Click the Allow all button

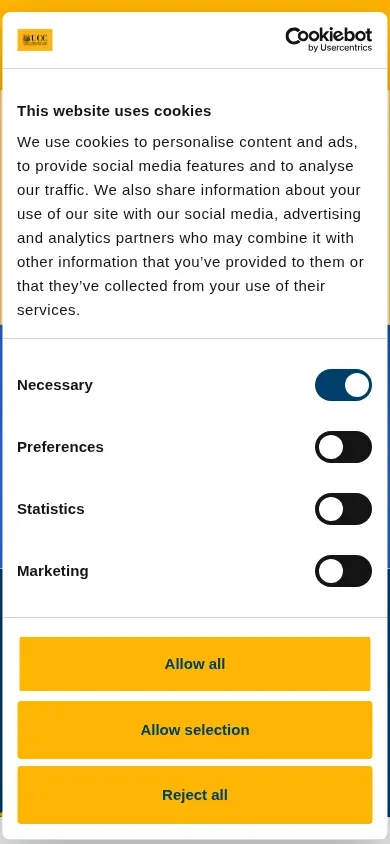pos(195,664)
